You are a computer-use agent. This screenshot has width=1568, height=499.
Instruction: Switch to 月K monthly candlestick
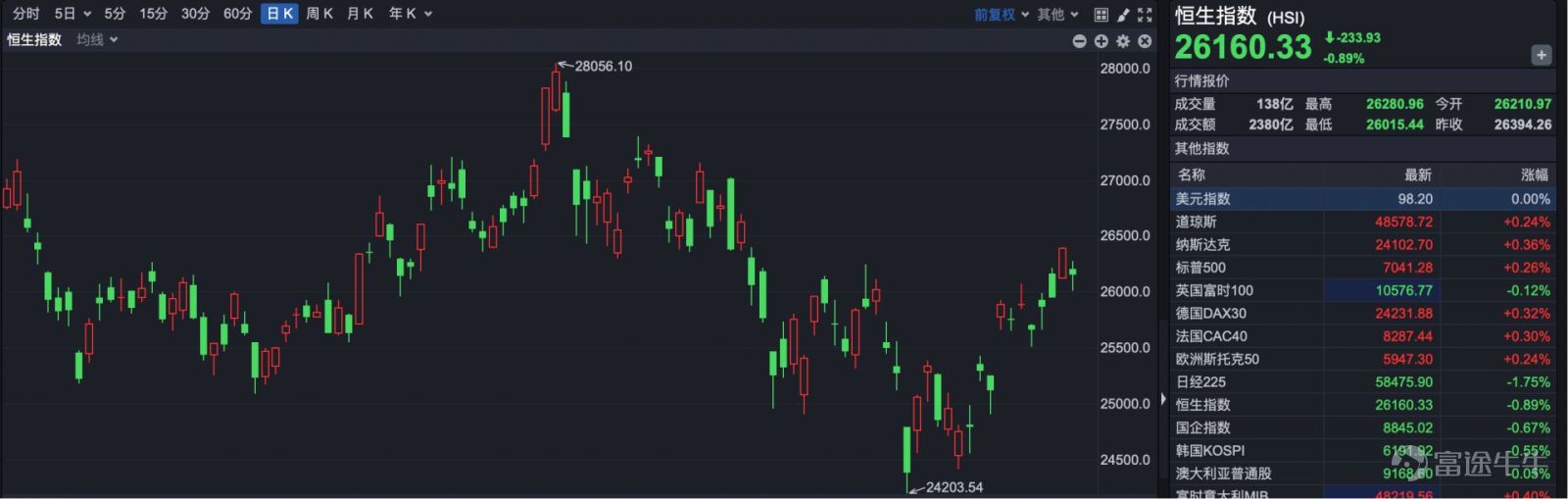pos(360,14)
